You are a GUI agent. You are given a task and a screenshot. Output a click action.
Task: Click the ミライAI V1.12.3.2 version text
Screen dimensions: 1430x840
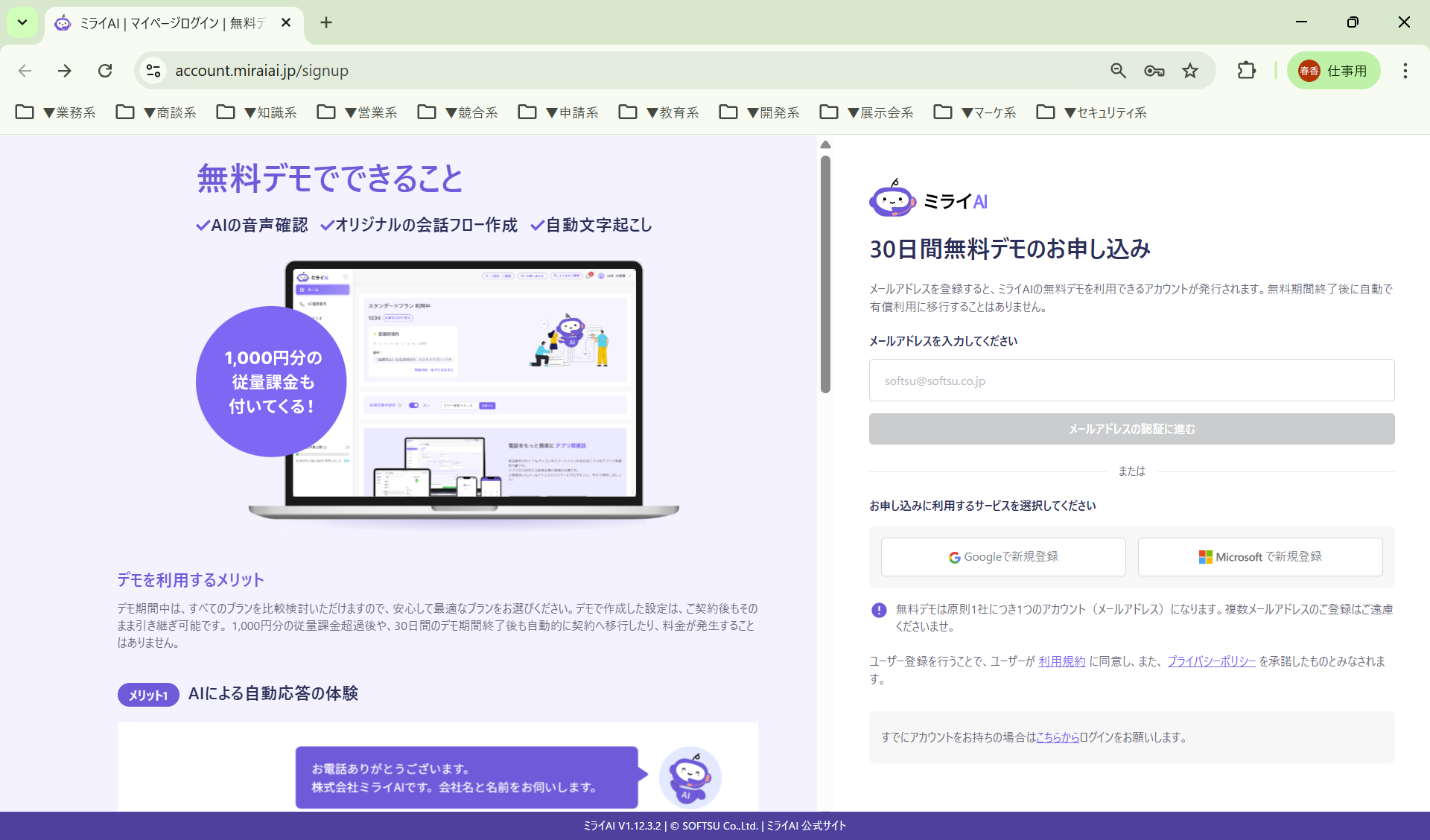click(623, 826)
